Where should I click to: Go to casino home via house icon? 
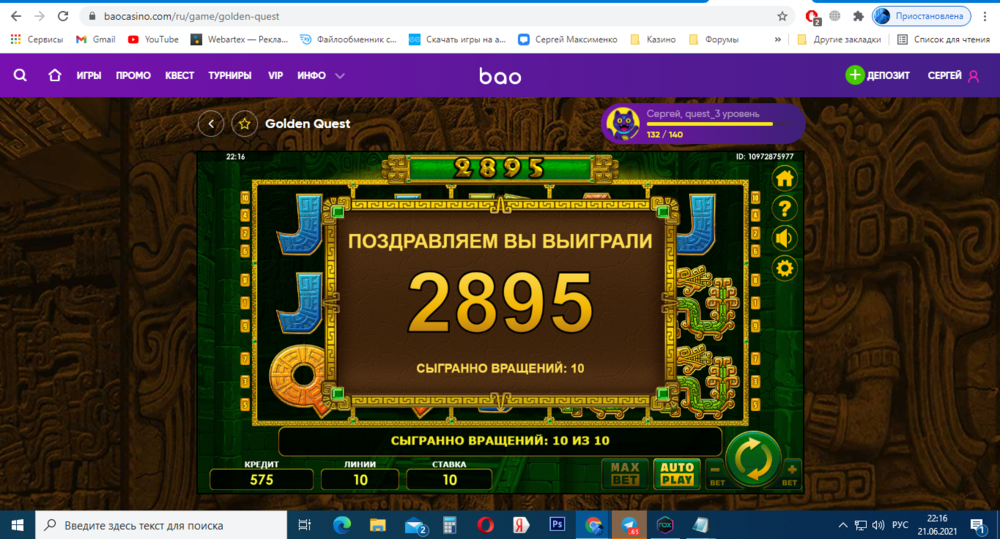(x=55, y=75)
